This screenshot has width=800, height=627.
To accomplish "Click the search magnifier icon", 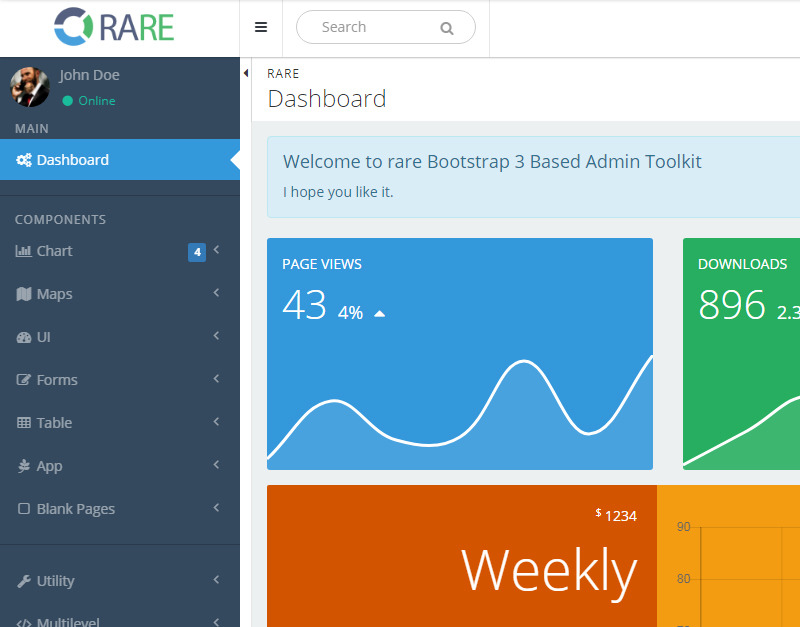I will click(x=447, y=27).
